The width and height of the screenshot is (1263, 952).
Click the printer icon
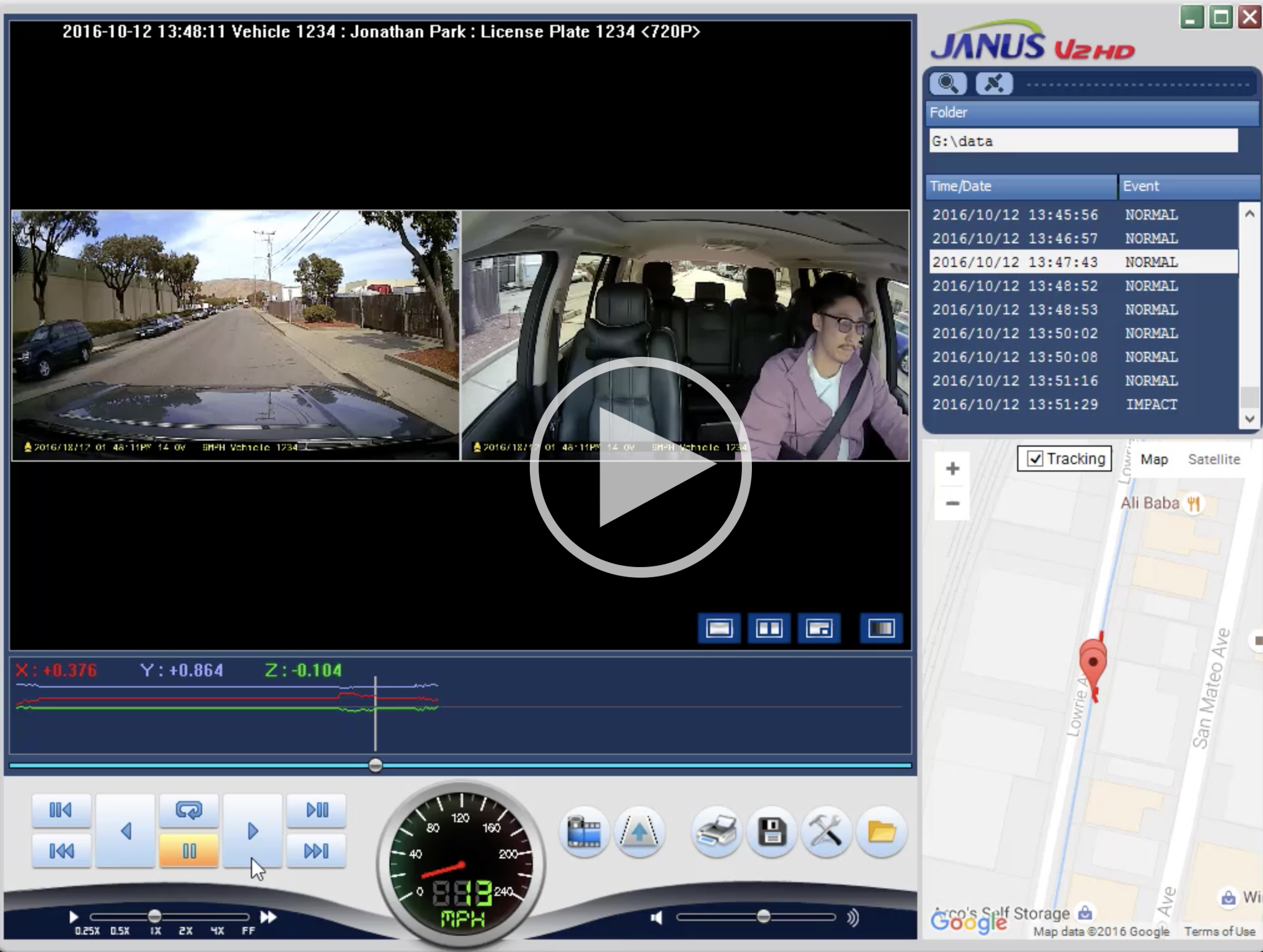coord(716,832)
